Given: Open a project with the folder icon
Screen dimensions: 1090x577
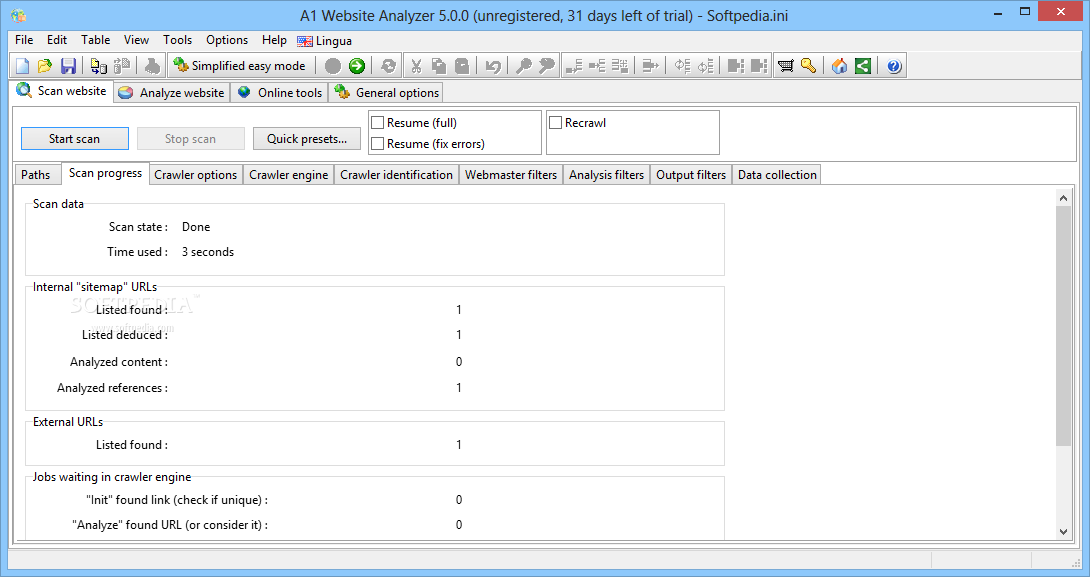Looking at the screenshot, I should (44, 66).
